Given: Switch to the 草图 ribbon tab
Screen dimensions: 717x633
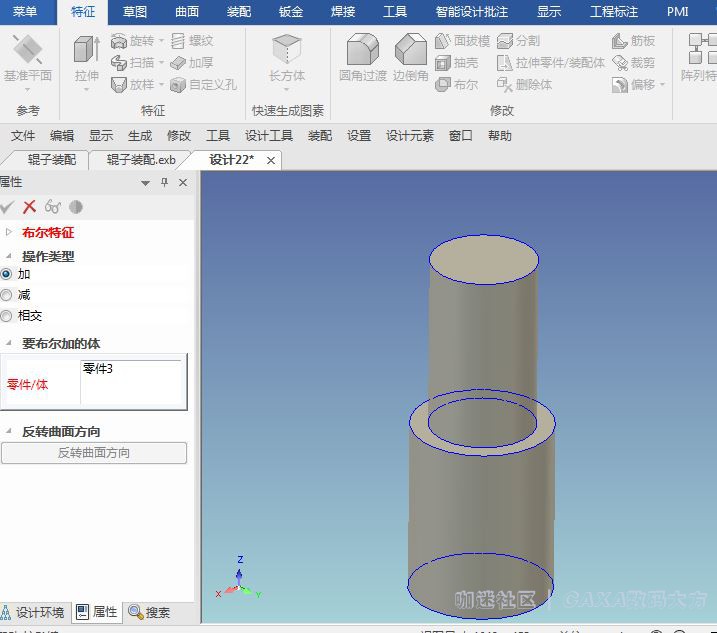Looking at the screenshot, I should [135, 11].
